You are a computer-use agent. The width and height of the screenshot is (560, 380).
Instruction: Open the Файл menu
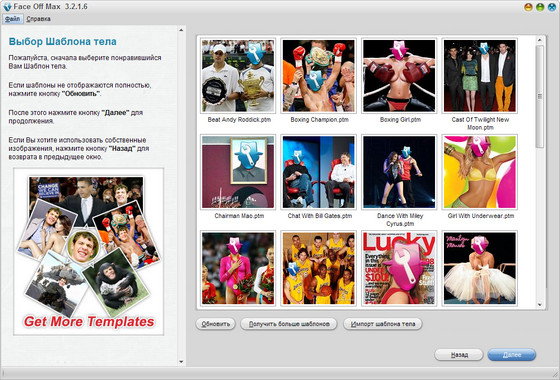point(13,19)
